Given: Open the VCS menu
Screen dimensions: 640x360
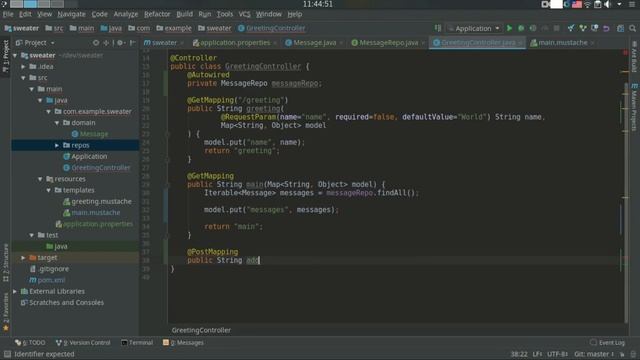Looking at the screenshot, I should (x=244, y=14).
